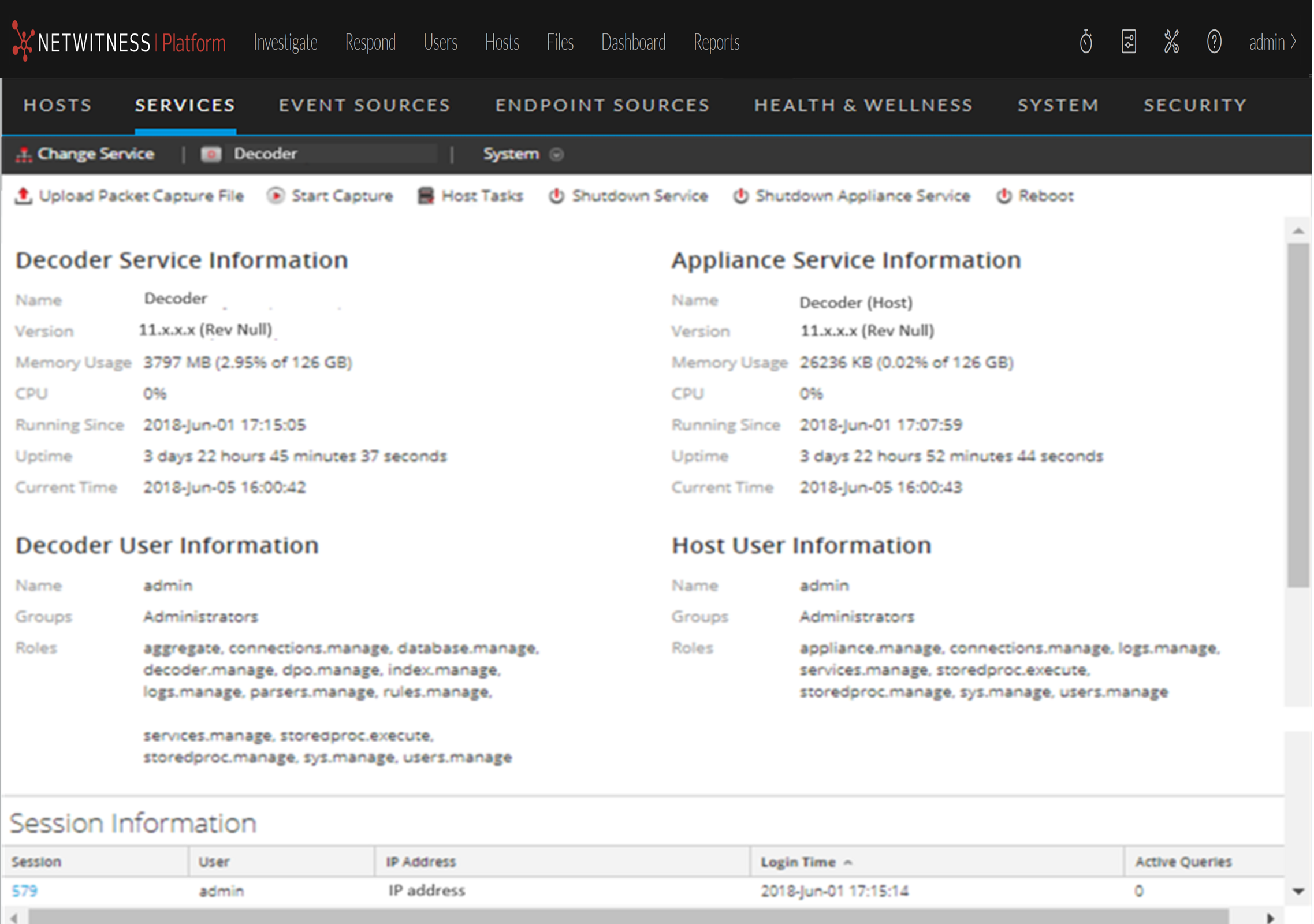The height and width of the screenshot is (924, 1314).
Task: Open the admin tools wrench icon
Action: [x=1172, y=42]
